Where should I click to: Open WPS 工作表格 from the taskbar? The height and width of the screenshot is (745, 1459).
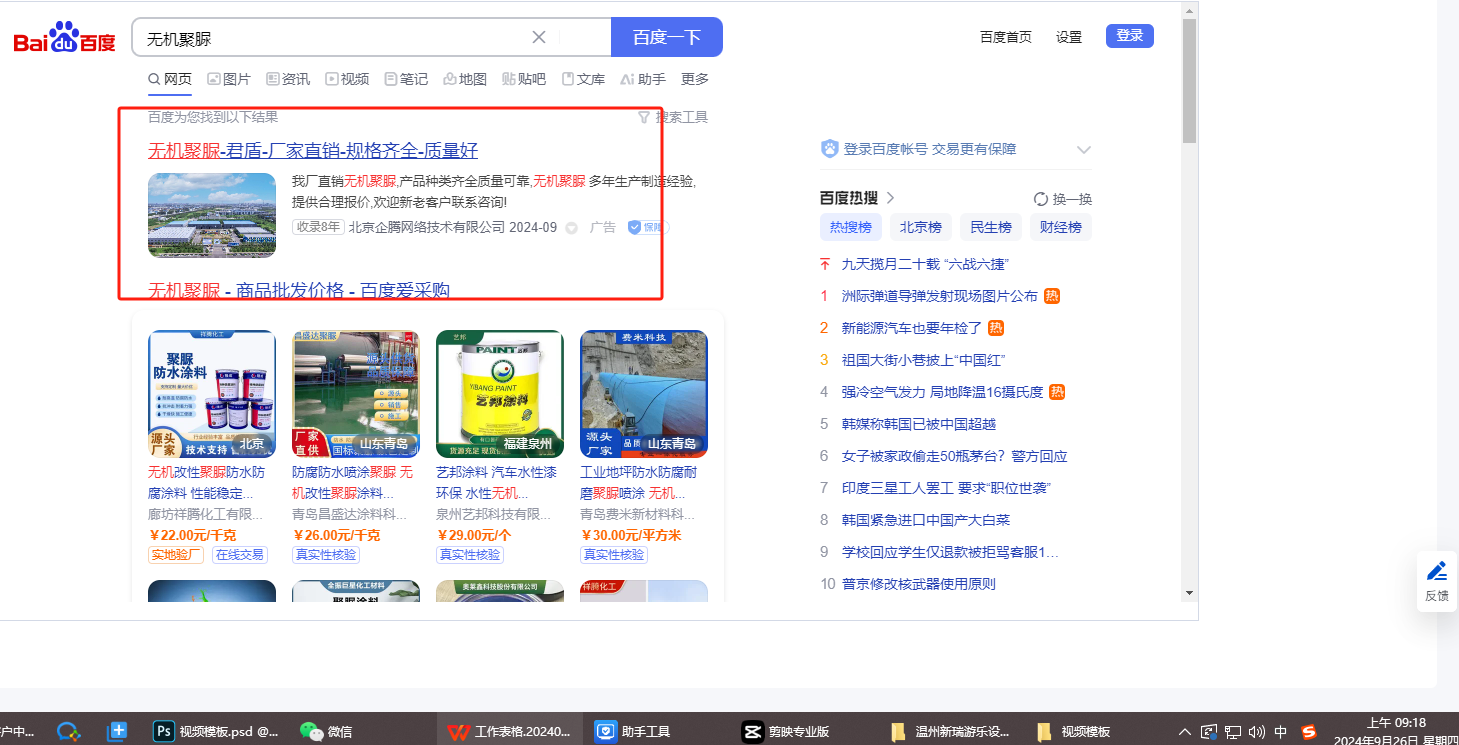(510, 731)
